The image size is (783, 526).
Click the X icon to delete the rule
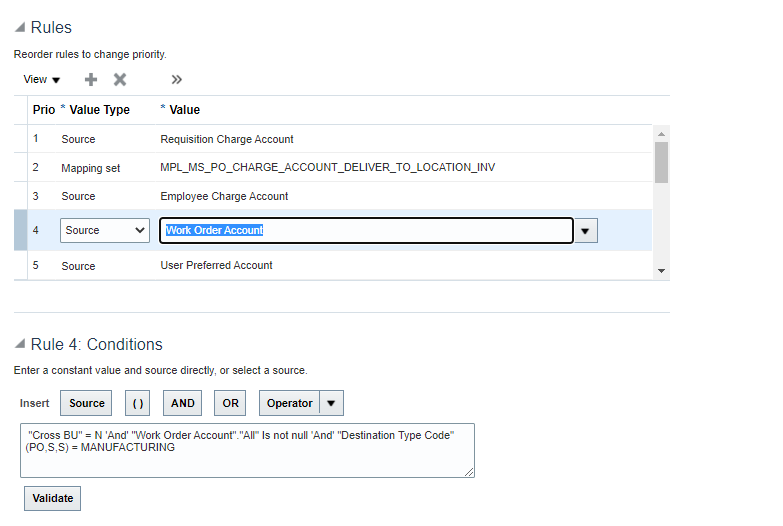point(120,79)
